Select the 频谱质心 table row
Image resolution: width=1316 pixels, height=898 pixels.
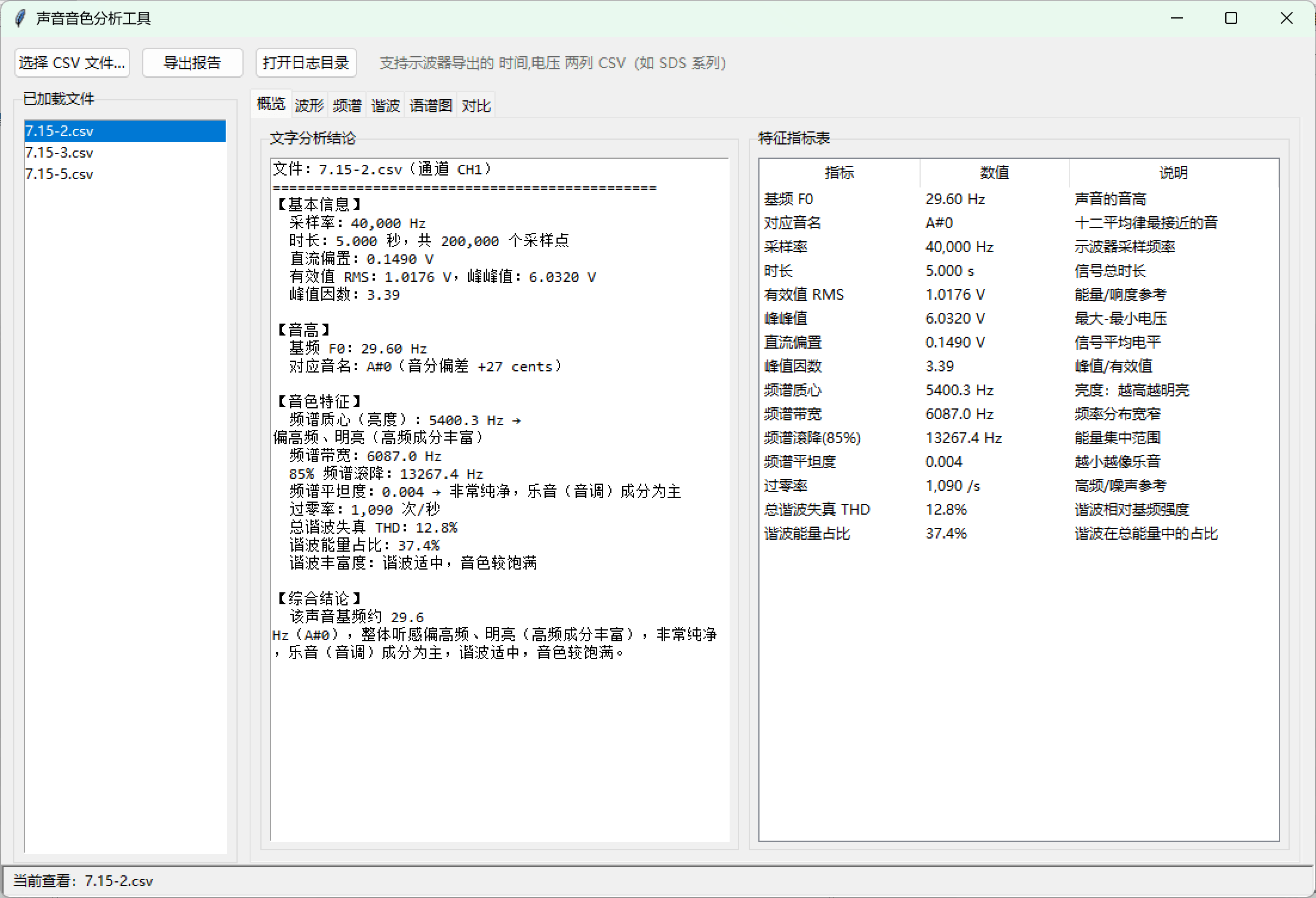point(1019,390)
